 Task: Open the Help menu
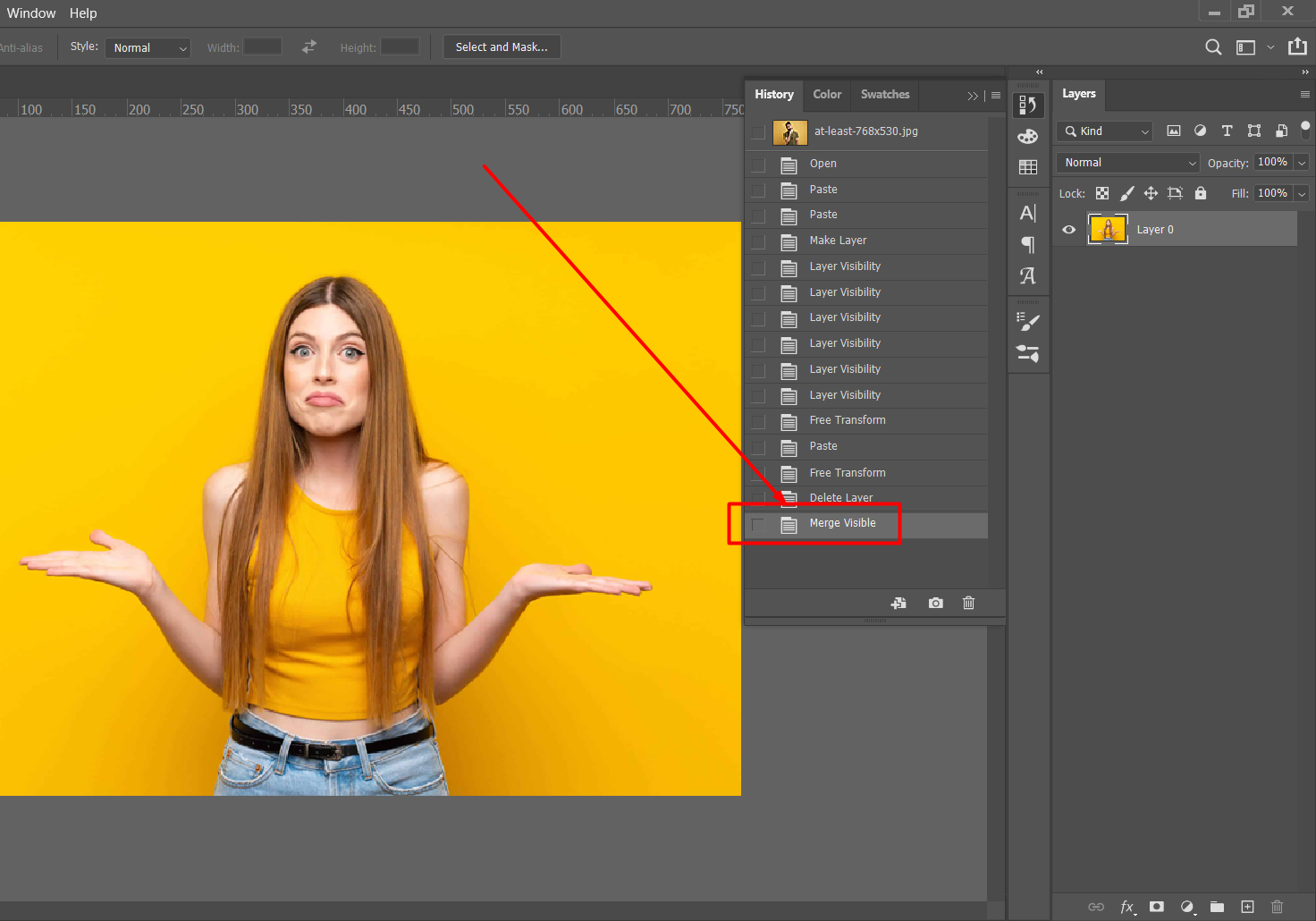click(83, 13)
